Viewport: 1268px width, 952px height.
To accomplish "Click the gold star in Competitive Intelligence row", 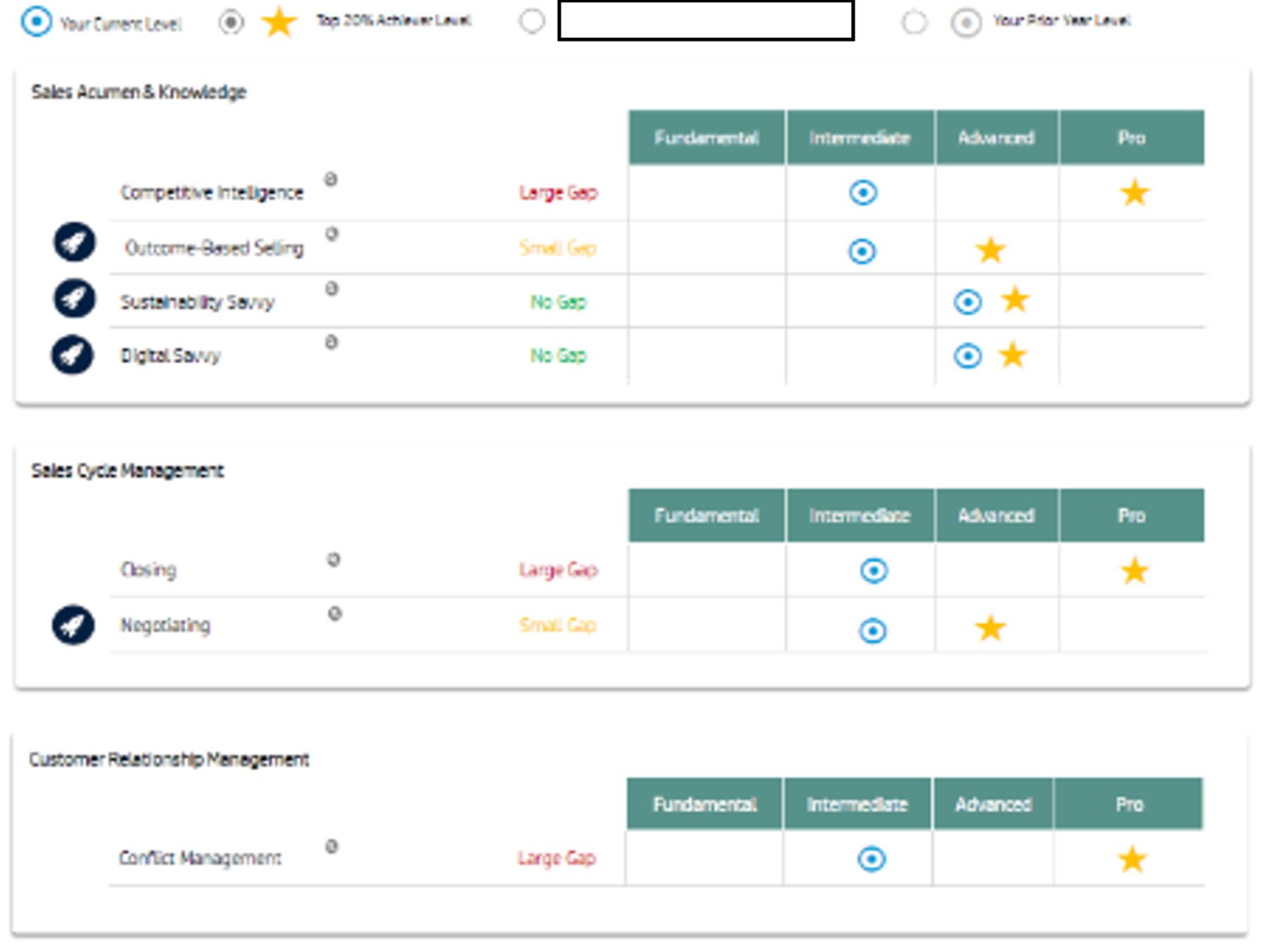I will (1134, 193).
